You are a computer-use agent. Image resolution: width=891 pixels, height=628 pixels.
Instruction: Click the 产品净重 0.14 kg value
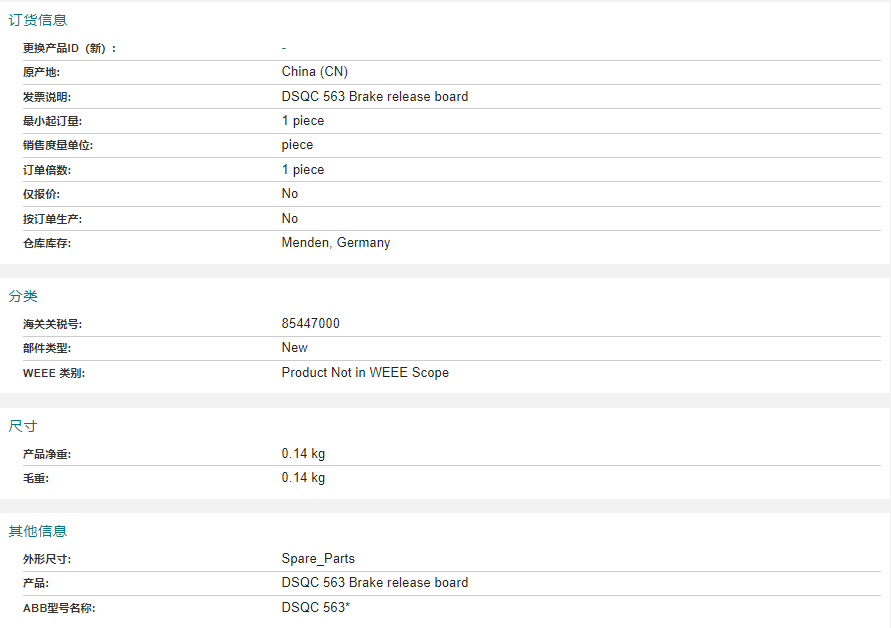[303, 454]
